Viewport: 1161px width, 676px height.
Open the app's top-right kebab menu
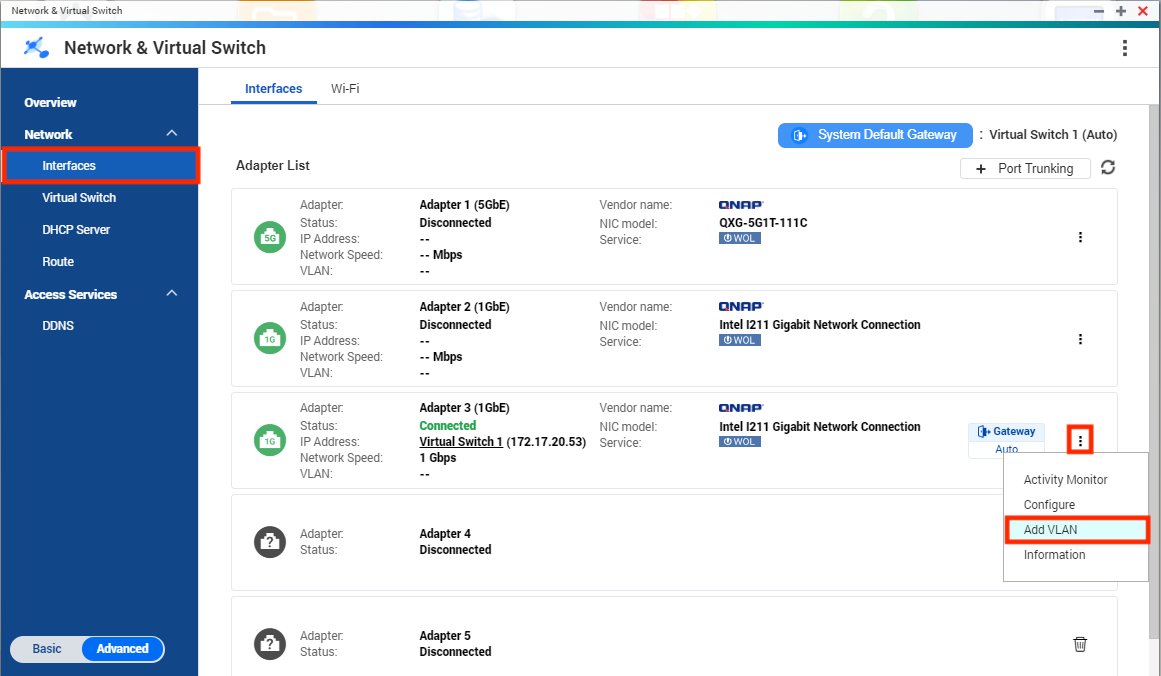1125,48
